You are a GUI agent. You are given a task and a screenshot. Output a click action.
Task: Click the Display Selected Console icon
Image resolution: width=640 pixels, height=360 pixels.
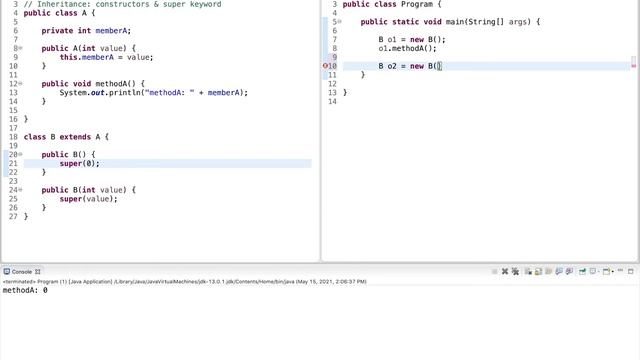tap(593, 271)
